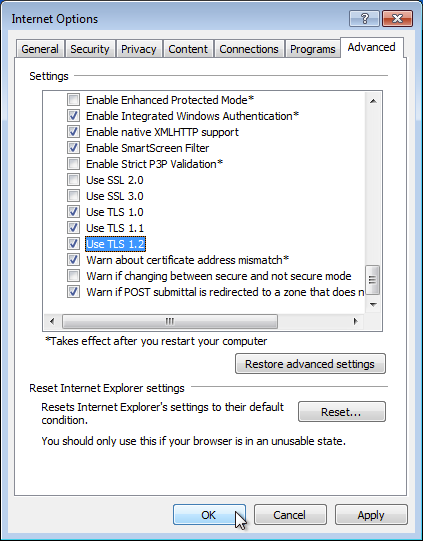Uncheck Use TLS 1.0 option
423x541 pixels.
tap(73, 212)
